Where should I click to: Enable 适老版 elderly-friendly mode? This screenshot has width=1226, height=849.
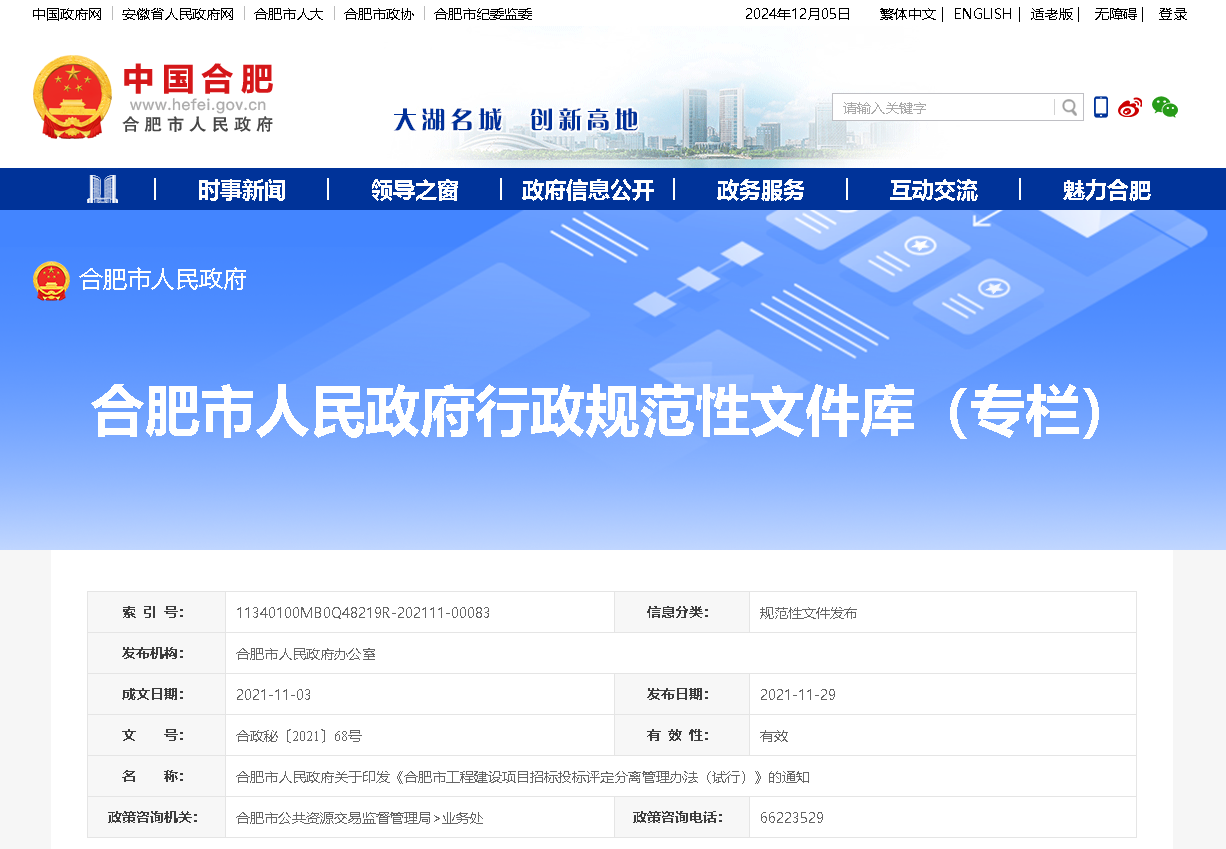tap(1051, 14)
